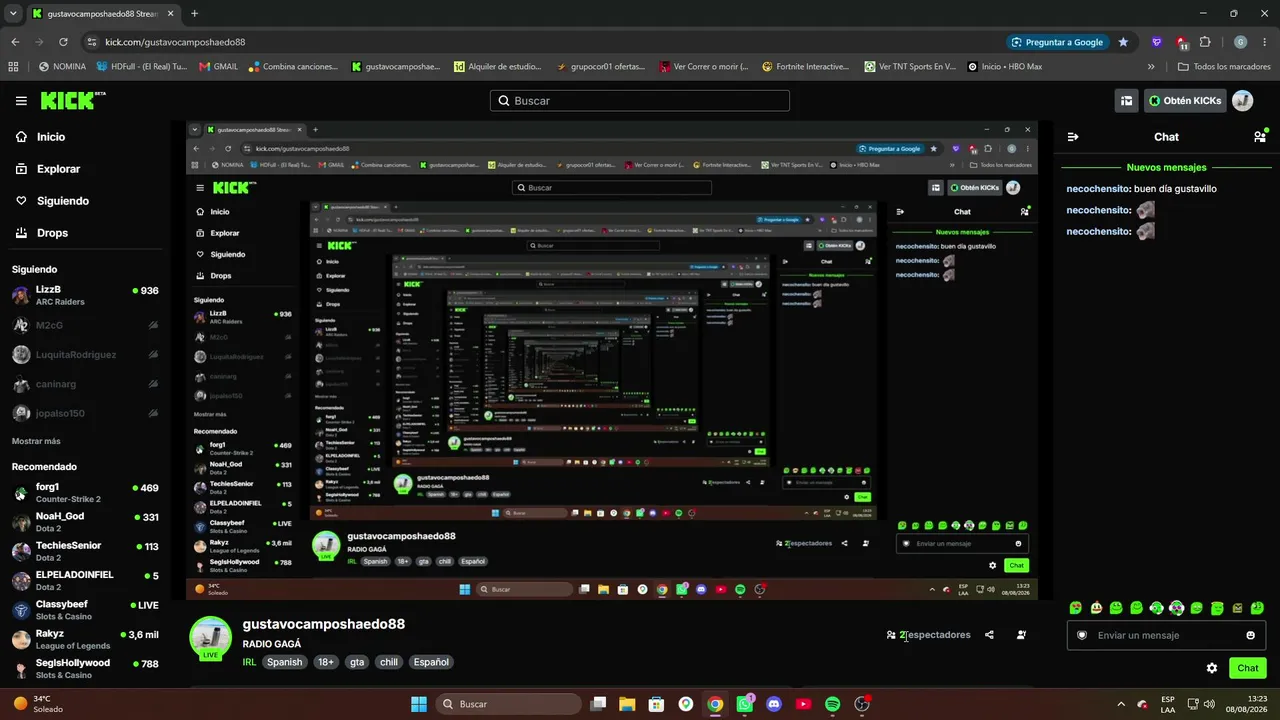Open a new Chrome tab
Screen dimensions: 1280x720
click(194, 14)
